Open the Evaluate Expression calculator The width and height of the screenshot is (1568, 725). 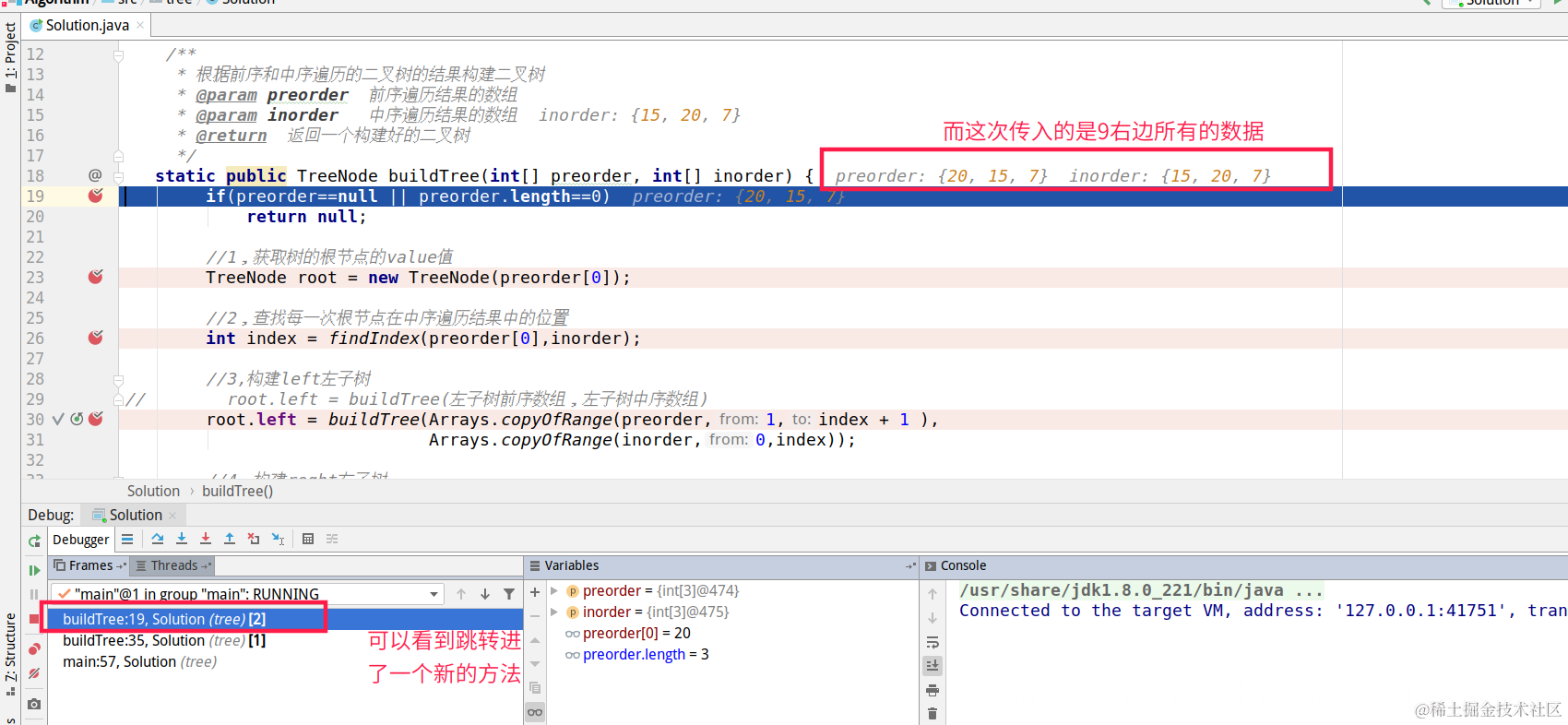click(x=308, y=540)
